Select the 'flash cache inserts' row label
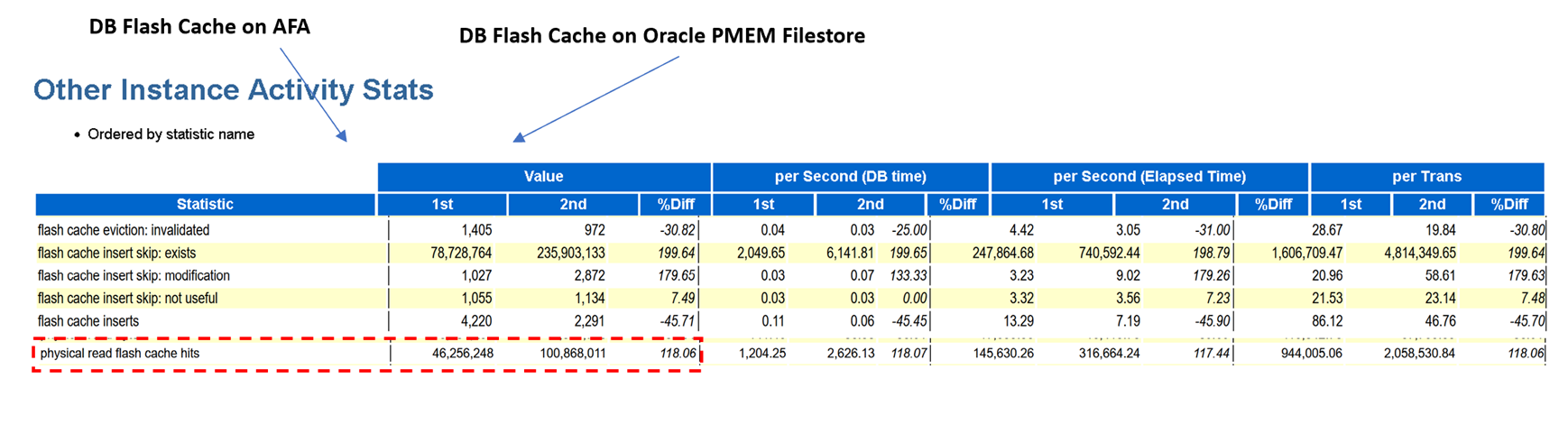The height and width of the screenshot is (434, 1568). pyautogui.click(x=88, y=321)
